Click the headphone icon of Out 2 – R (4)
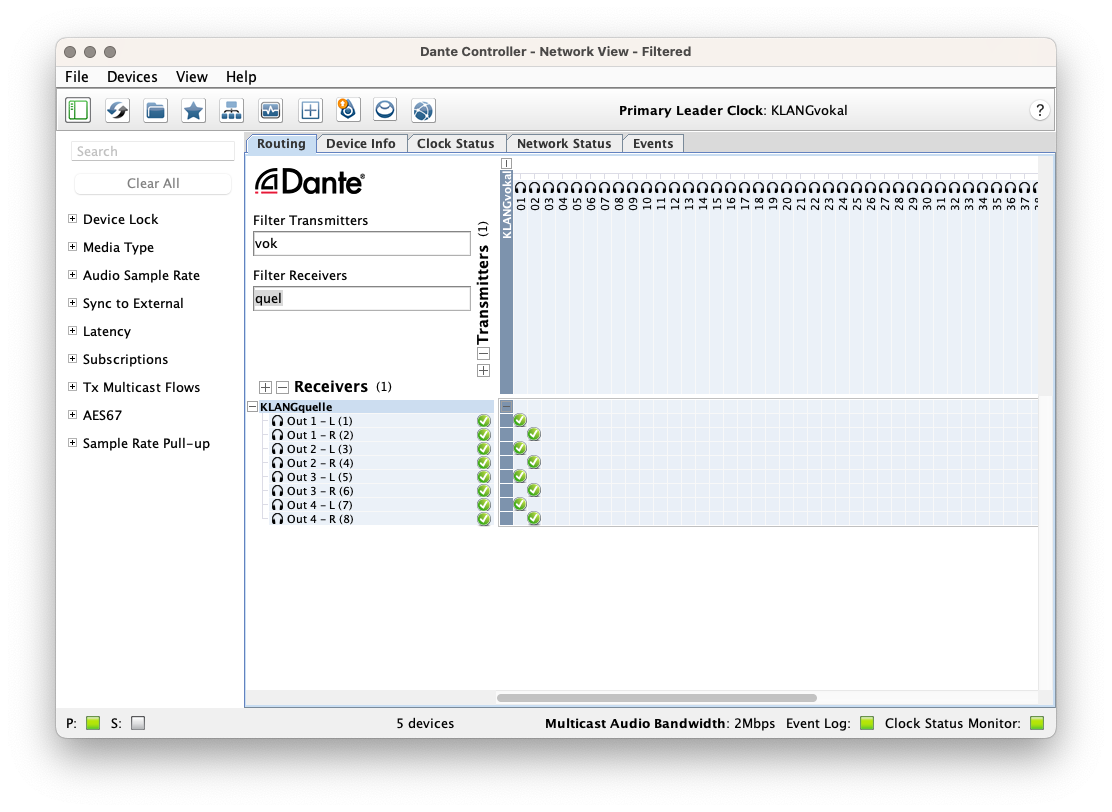Viewport: 1112px width, 812px height. (277, 463)
